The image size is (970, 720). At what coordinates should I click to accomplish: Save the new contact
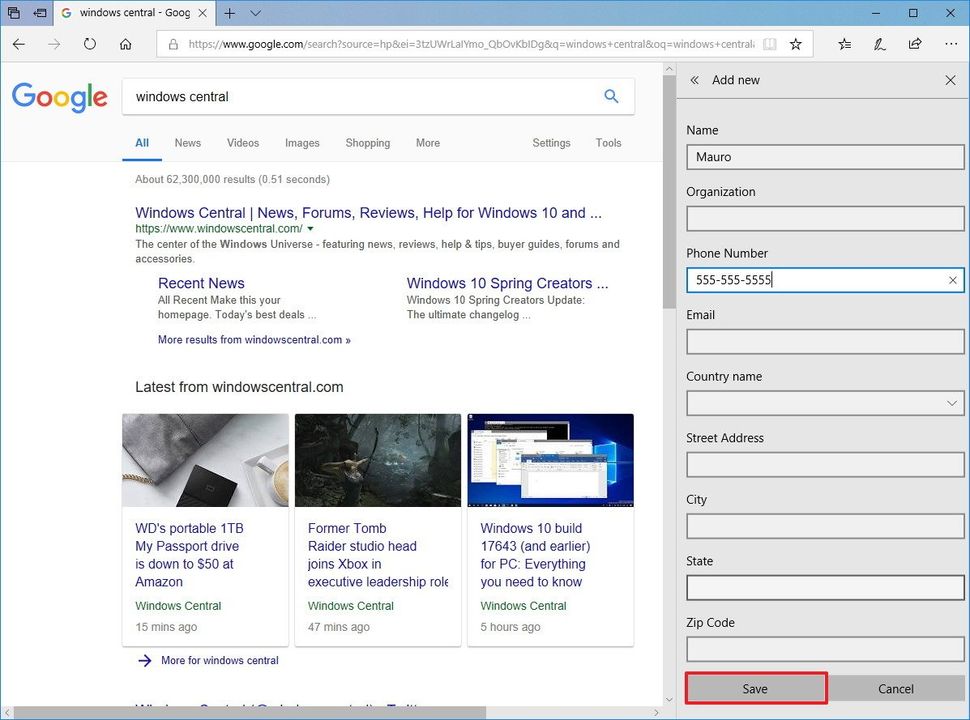(x=756, y=688)
